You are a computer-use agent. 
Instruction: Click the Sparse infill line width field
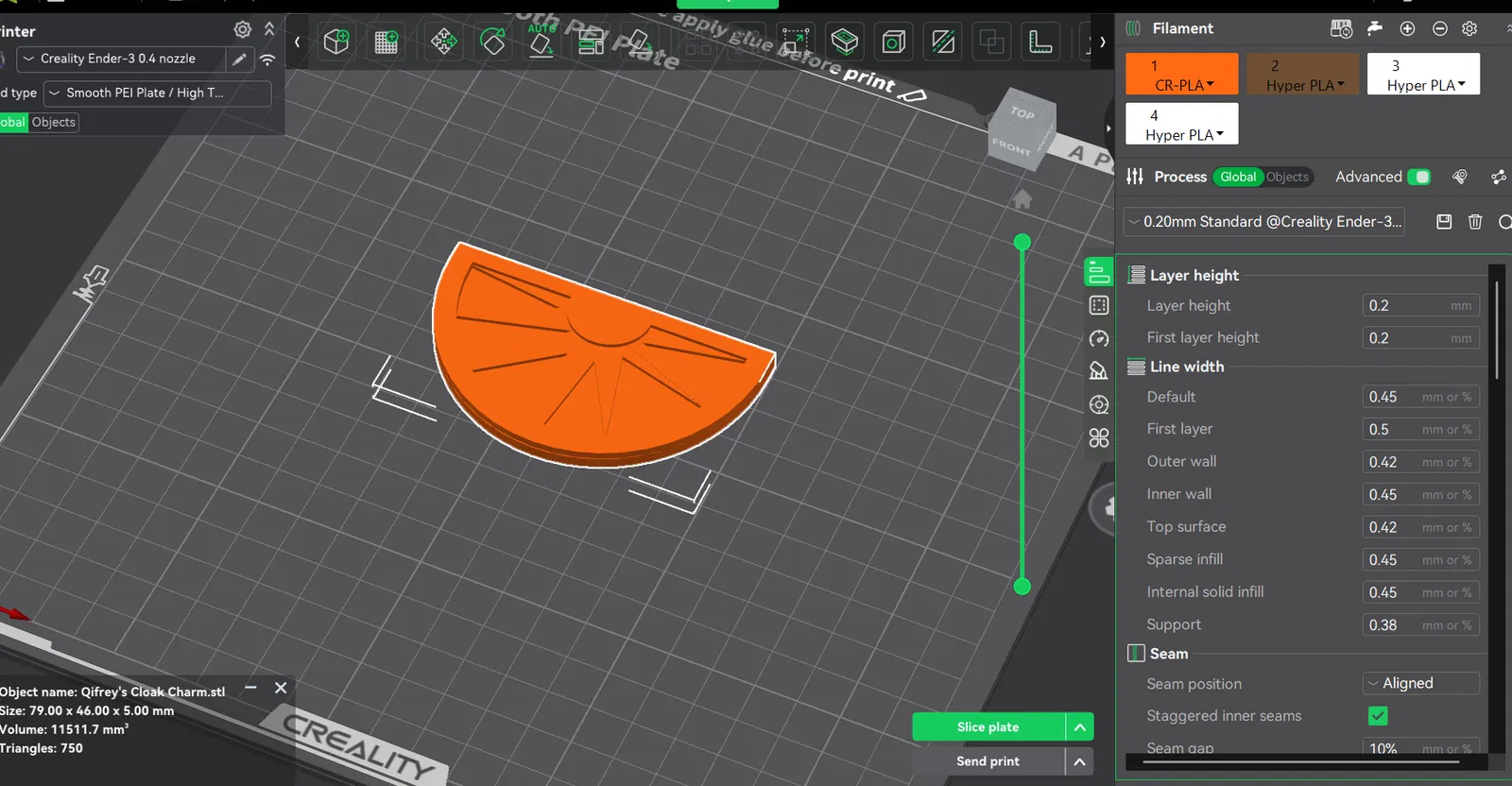click(x=1420, y=559)
